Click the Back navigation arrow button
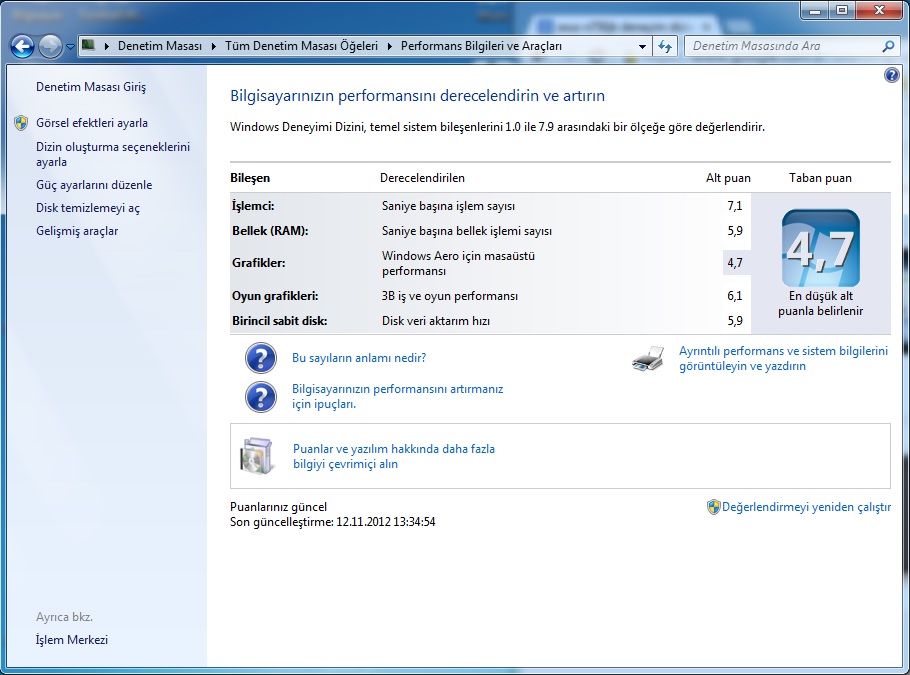 22,46
